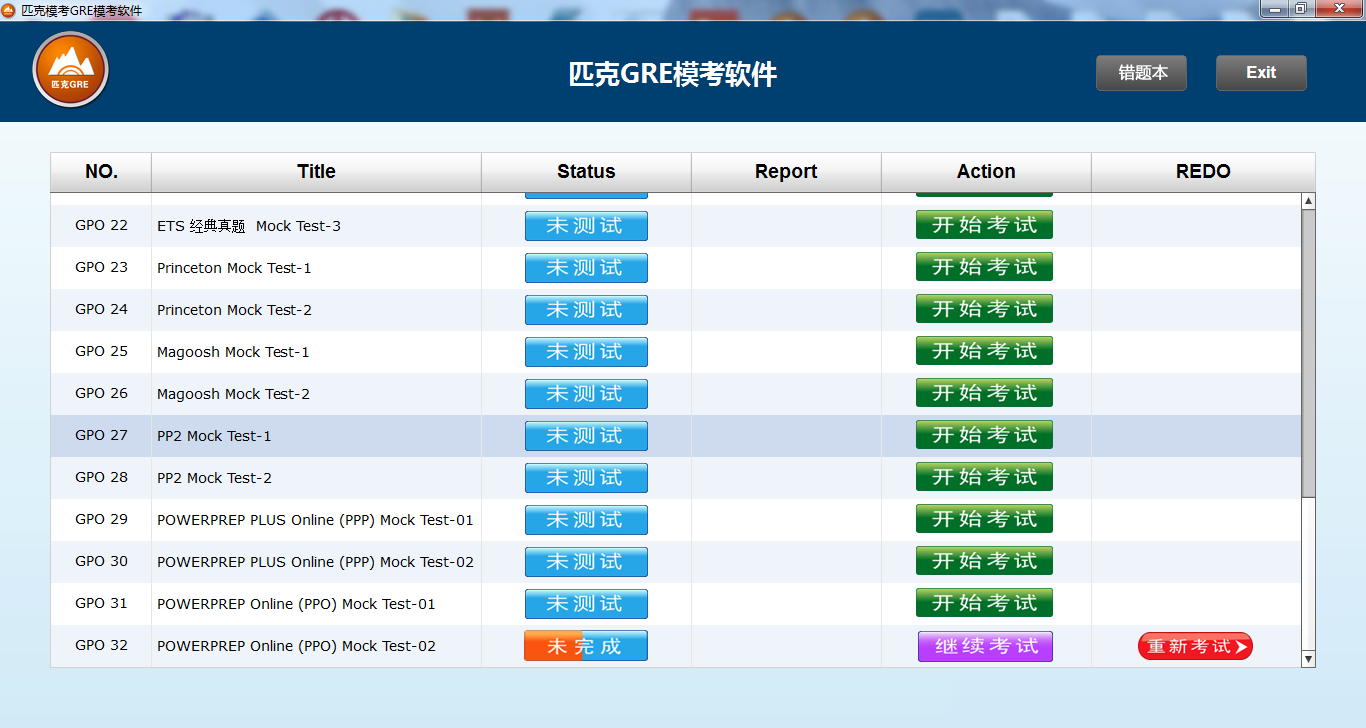Start the PP2 Mock Test-2 exam

pos(984,477)
